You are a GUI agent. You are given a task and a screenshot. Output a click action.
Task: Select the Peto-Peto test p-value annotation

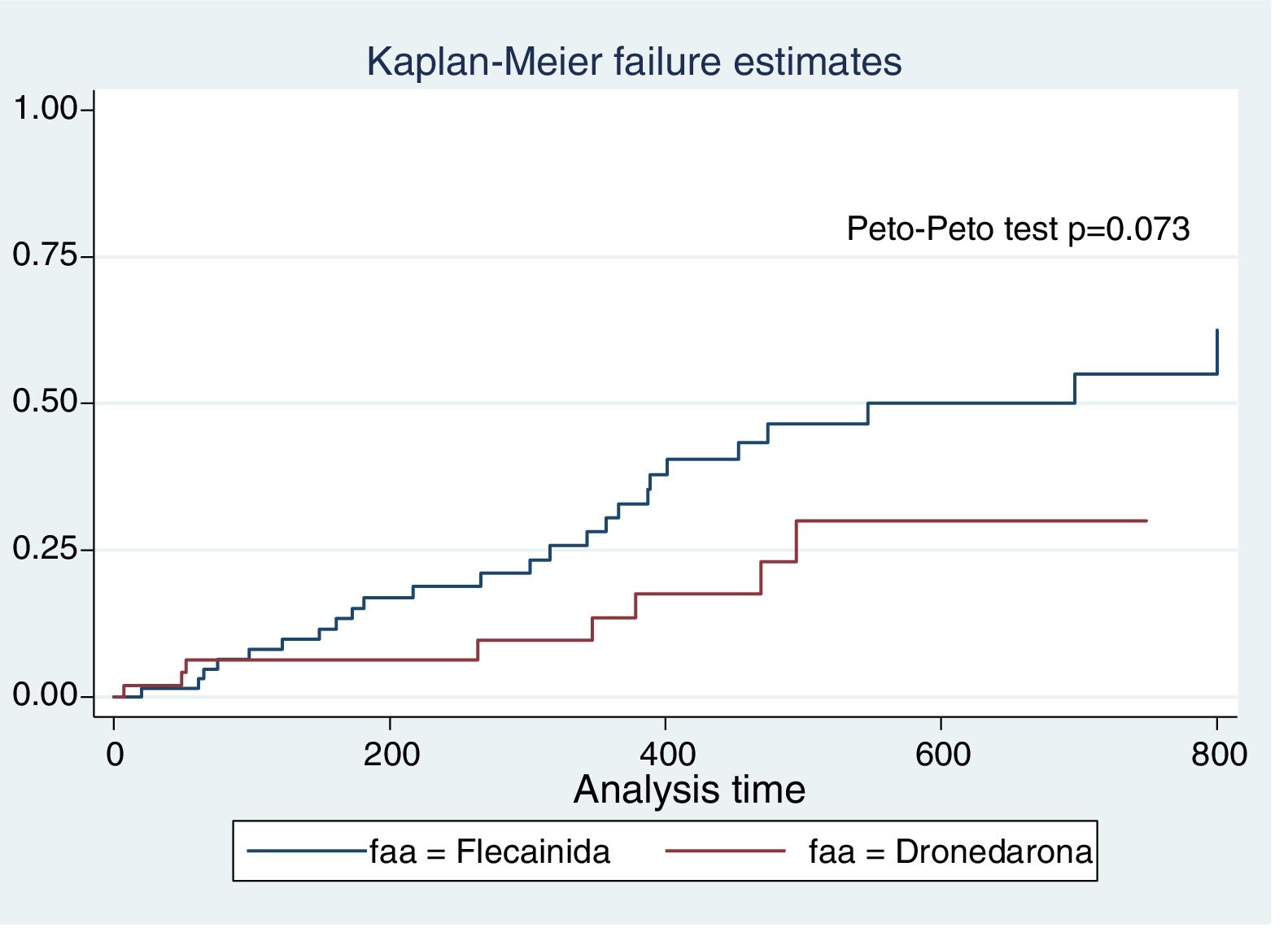[x=1018, y=229]
